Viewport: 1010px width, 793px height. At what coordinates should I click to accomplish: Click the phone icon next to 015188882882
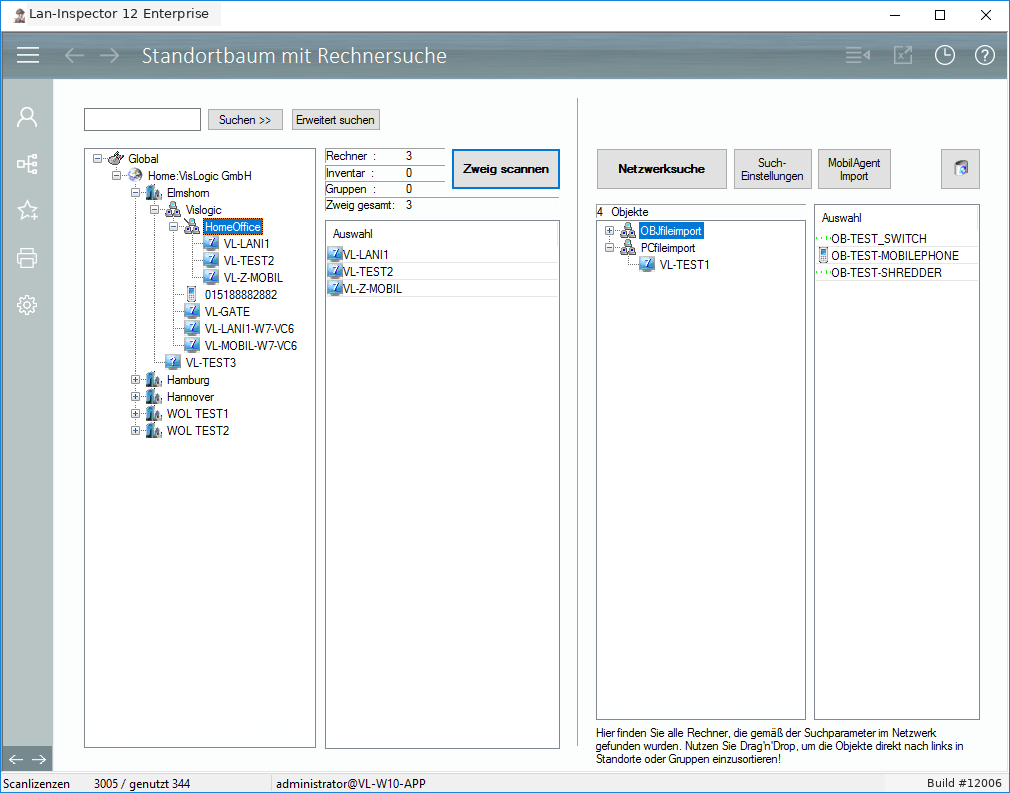pos(191,294)
